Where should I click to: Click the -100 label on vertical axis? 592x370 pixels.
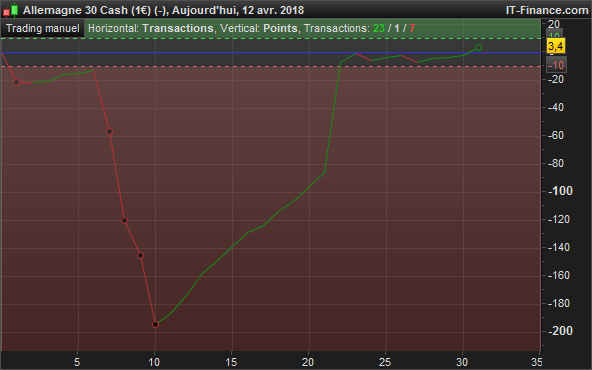pyautogui.click(x=560, y=191)
